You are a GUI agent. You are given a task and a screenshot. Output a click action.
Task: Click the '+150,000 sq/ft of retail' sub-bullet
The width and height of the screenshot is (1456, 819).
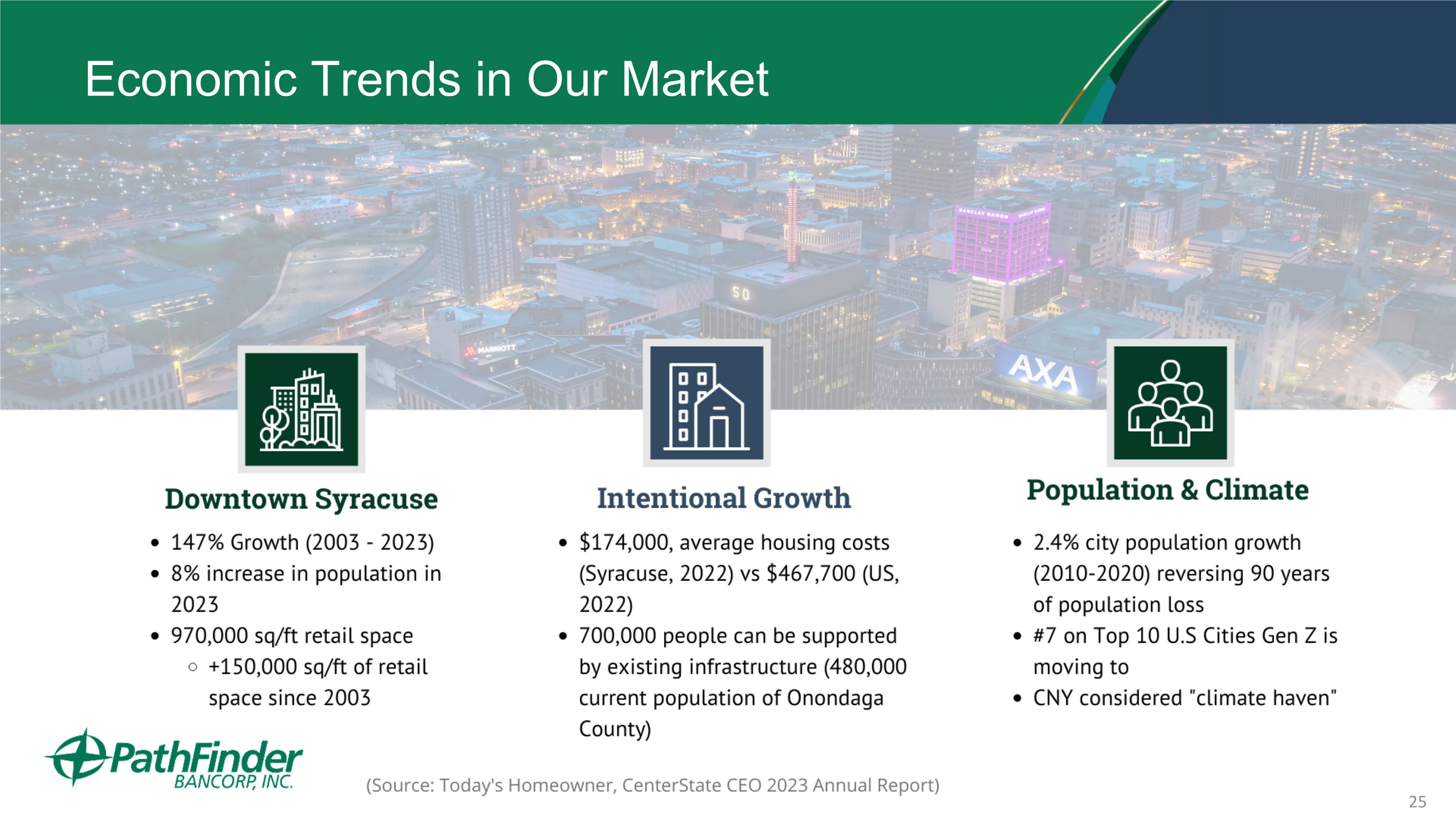318,667
